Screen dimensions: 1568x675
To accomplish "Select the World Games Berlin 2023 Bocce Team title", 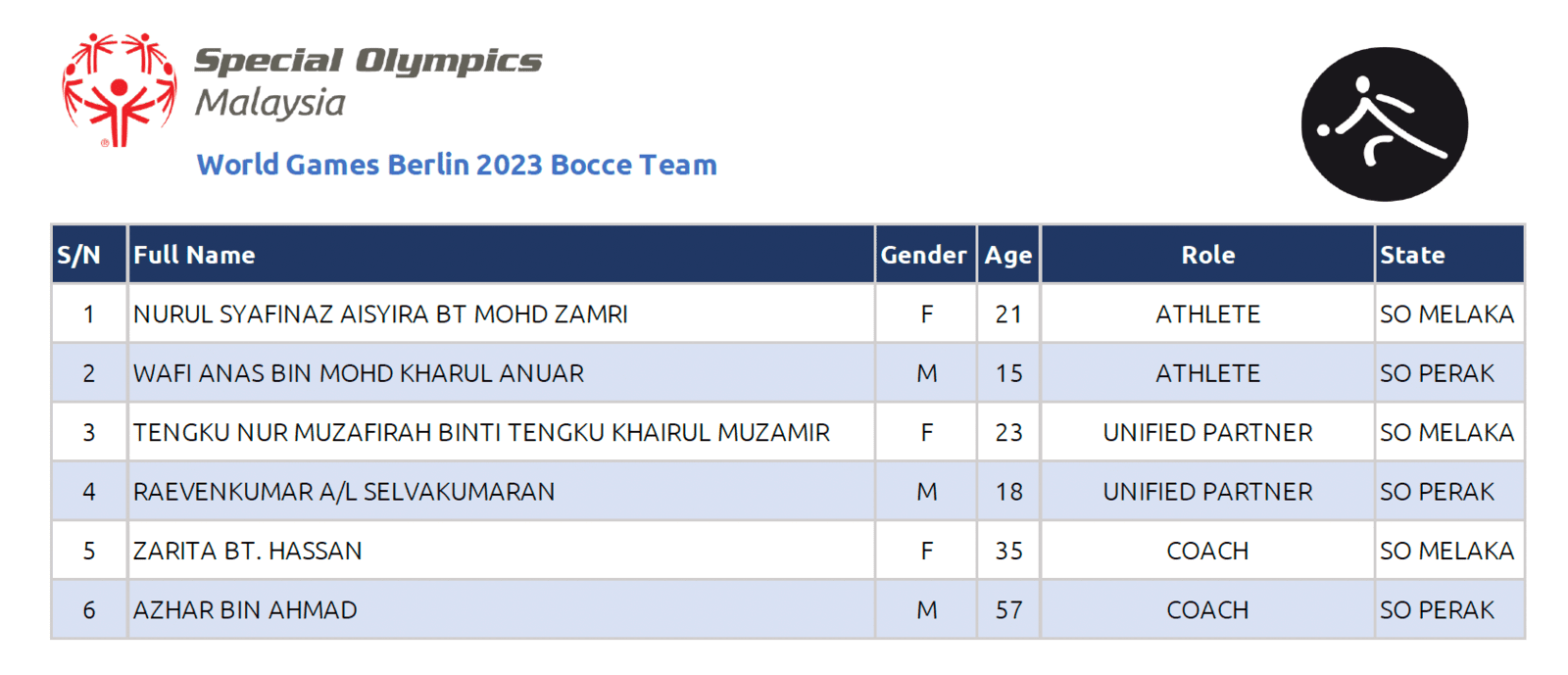I will (x=457, y=165).
